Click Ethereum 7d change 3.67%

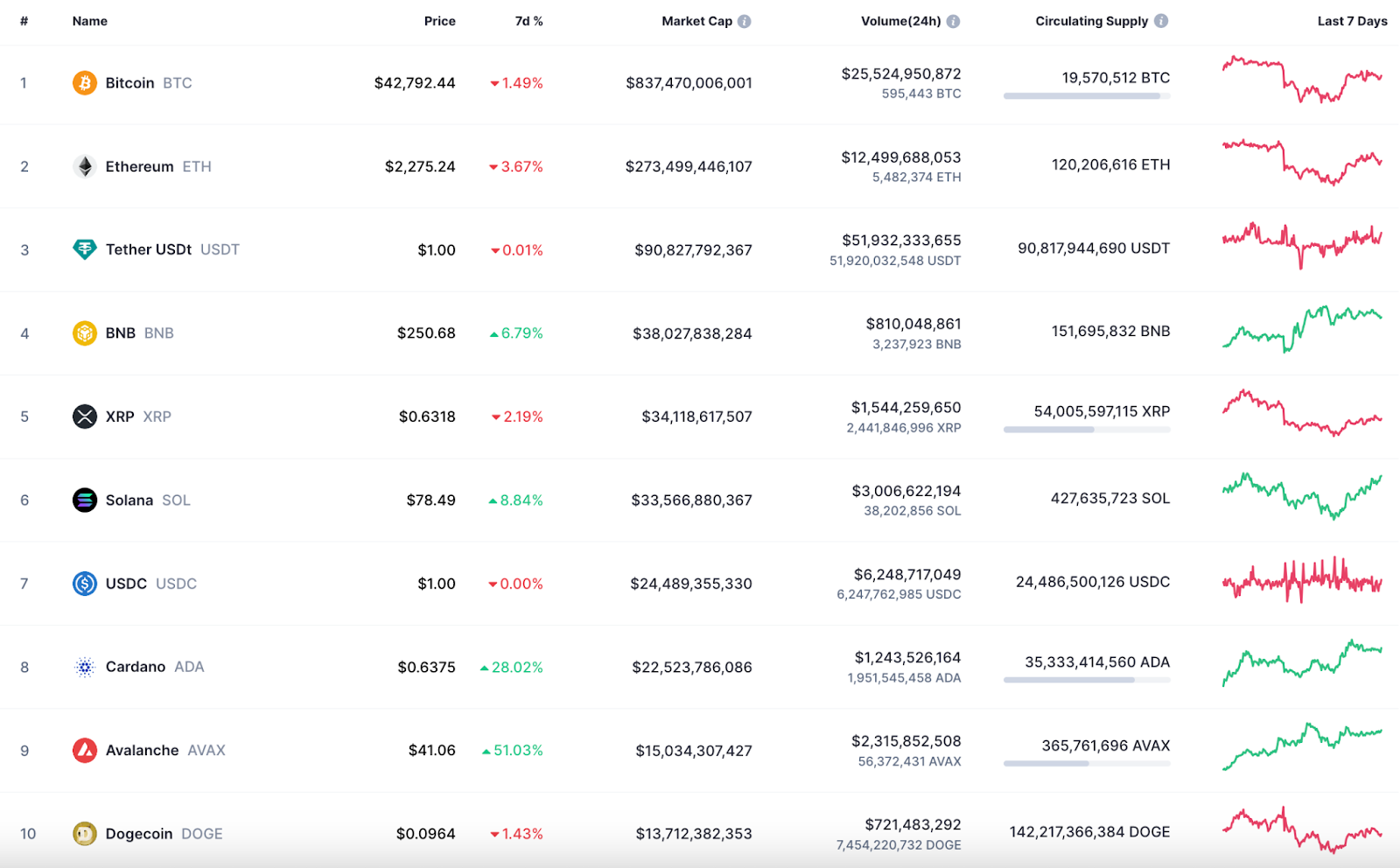(x=516, y=166)
